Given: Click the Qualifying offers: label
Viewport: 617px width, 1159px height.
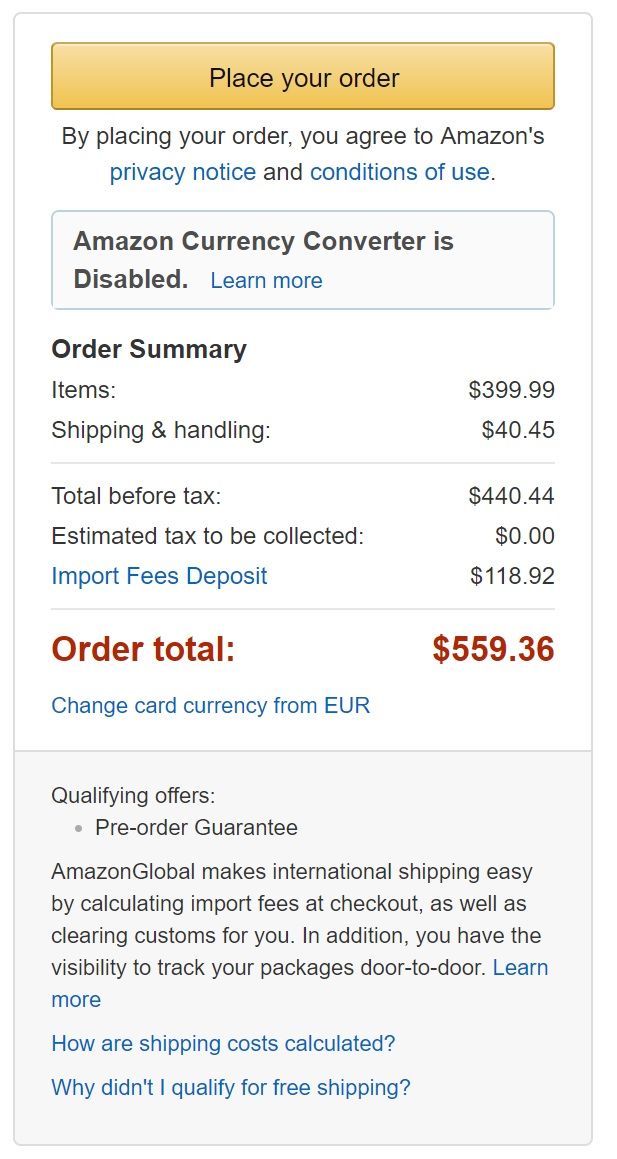Looking at the screenshot, I should click(x=133, y=795).
